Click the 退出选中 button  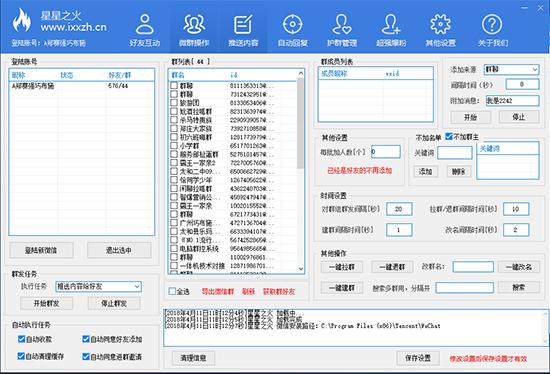pyautogui.click(x=119, y=250)
